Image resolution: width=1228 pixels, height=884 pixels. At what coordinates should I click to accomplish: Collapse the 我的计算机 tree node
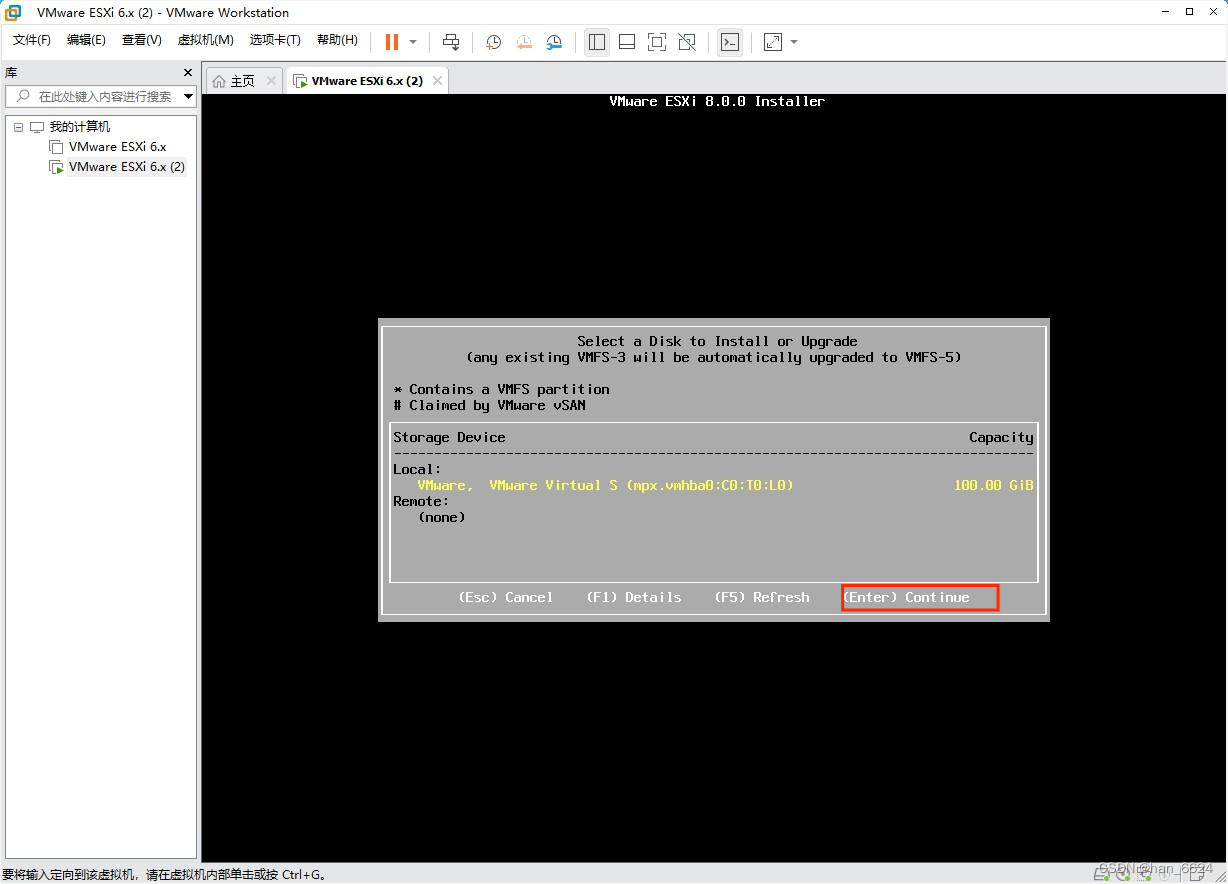click(18, 127)
